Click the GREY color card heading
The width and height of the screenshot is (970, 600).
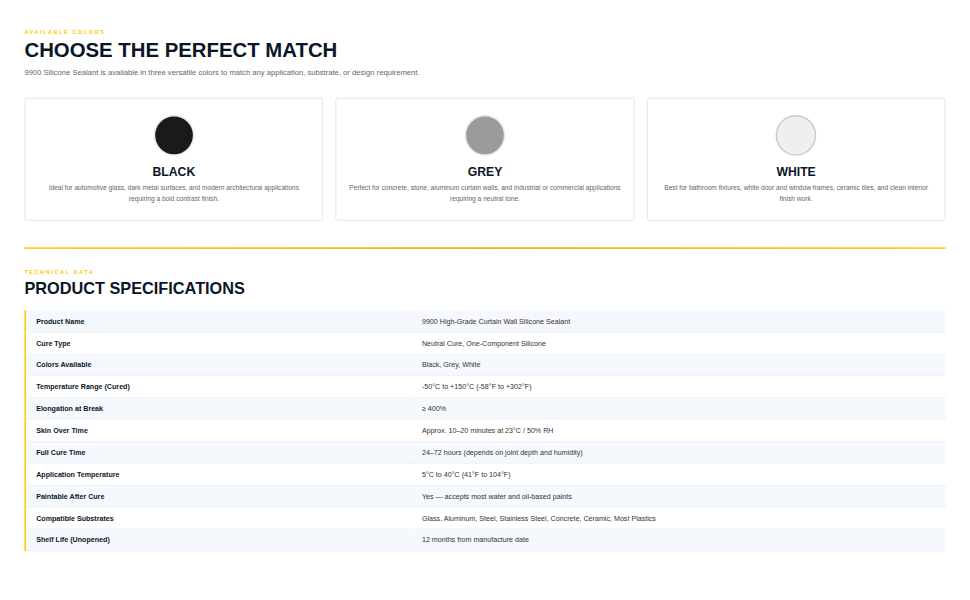coord(484,171)
